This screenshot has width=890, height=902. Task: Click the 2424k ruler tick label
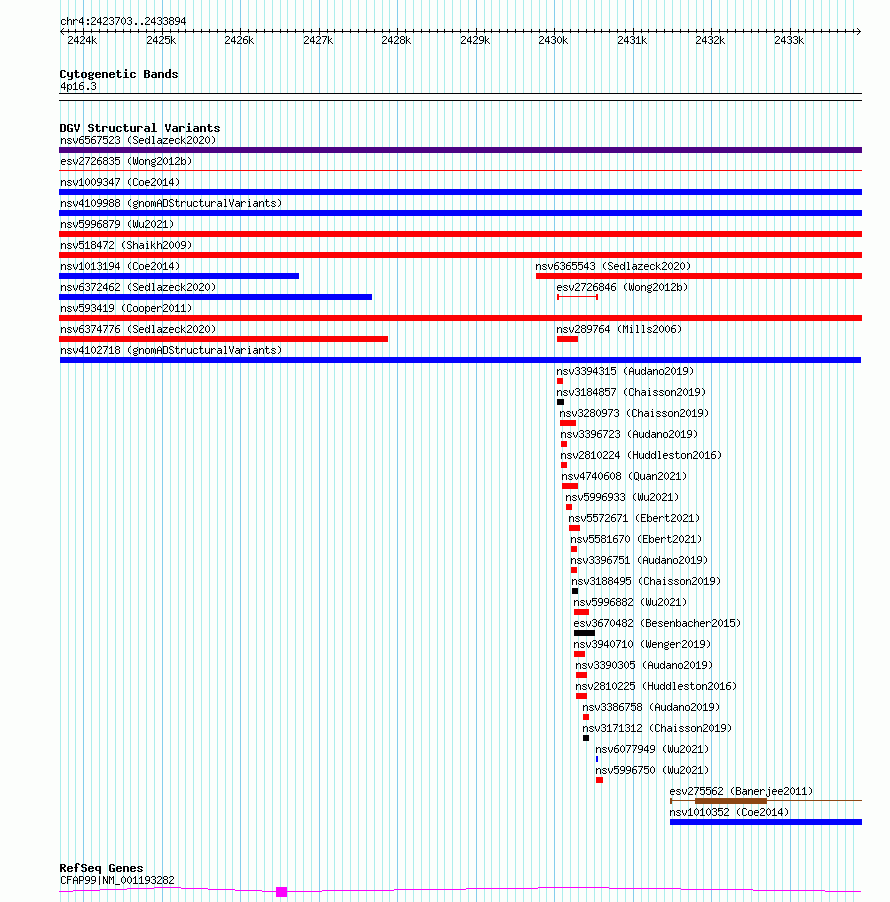point(82,40)
